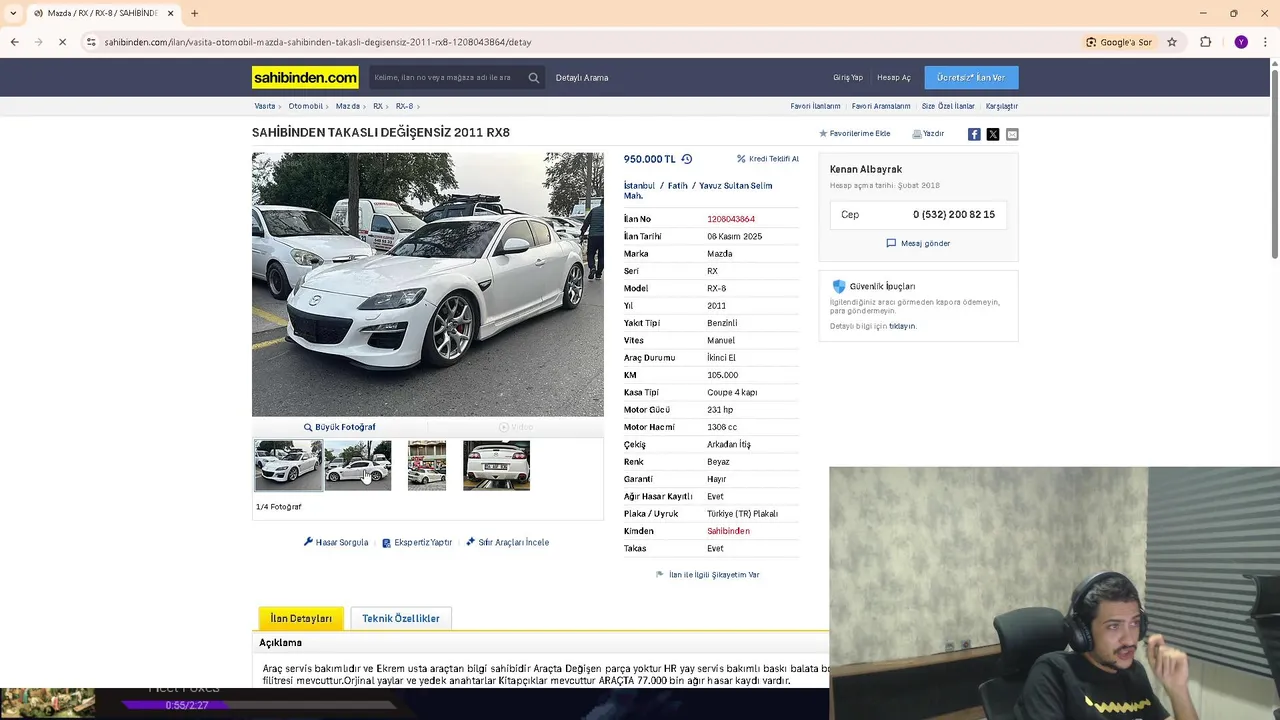1280x720 pixels.
Task: Open Karşılaştır menu item
Action: click(1001, 106)
